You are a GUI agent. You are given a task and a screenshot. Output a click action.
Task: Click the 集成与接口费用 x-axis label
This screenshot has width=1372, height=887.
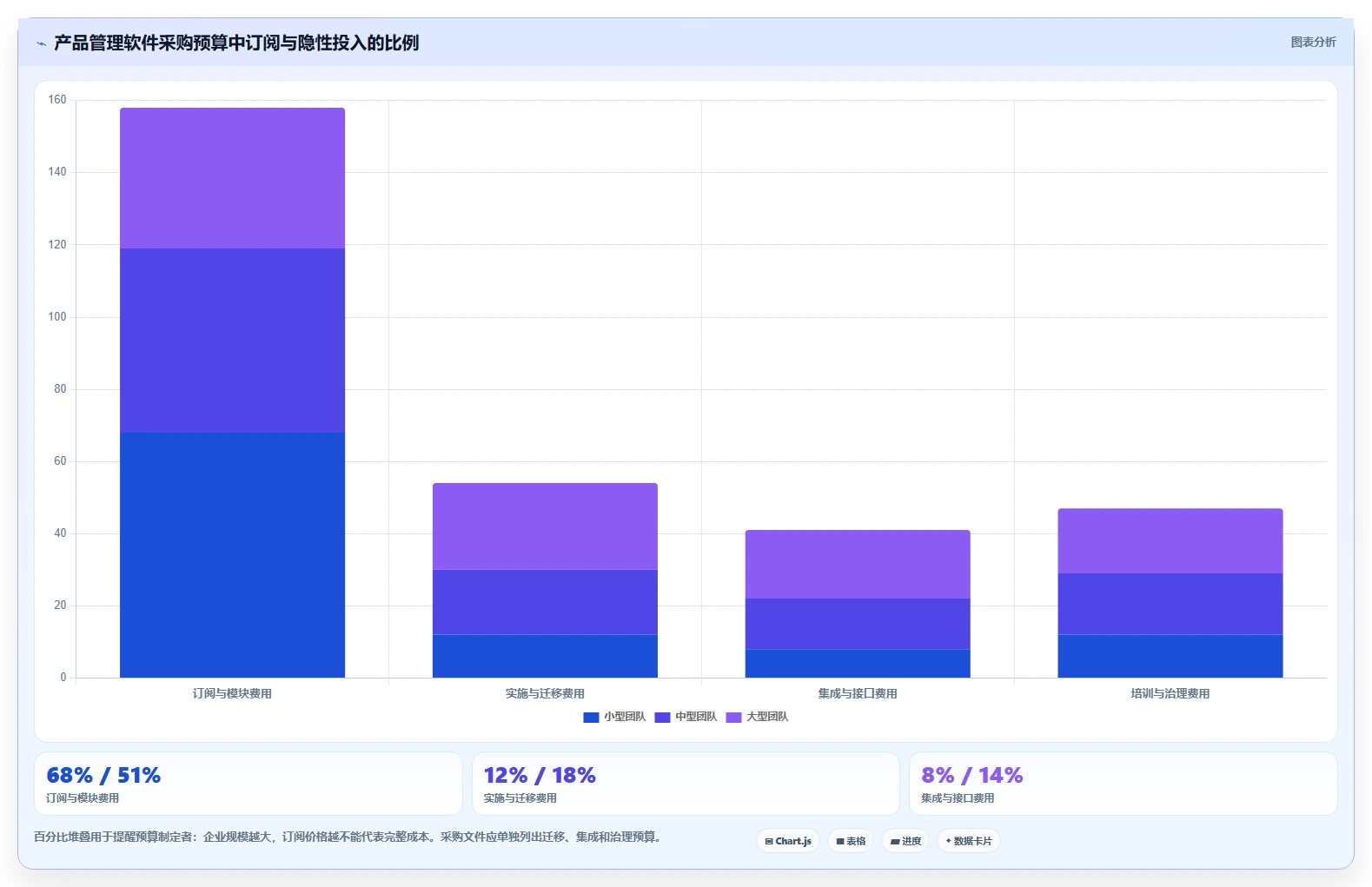[858, 693]
